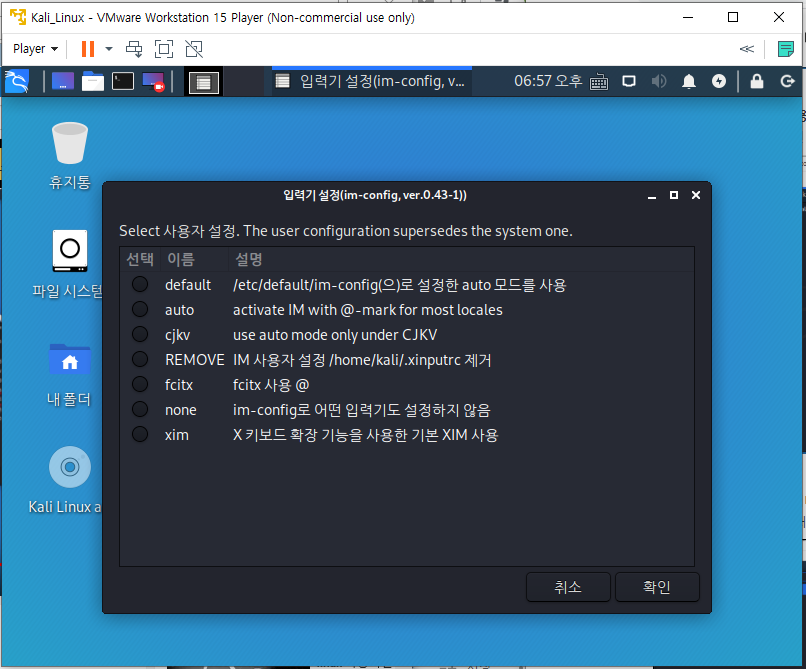The image size is (806, 669).
Task: Expand the power options arrow beside pause
Action: [109, 49]
